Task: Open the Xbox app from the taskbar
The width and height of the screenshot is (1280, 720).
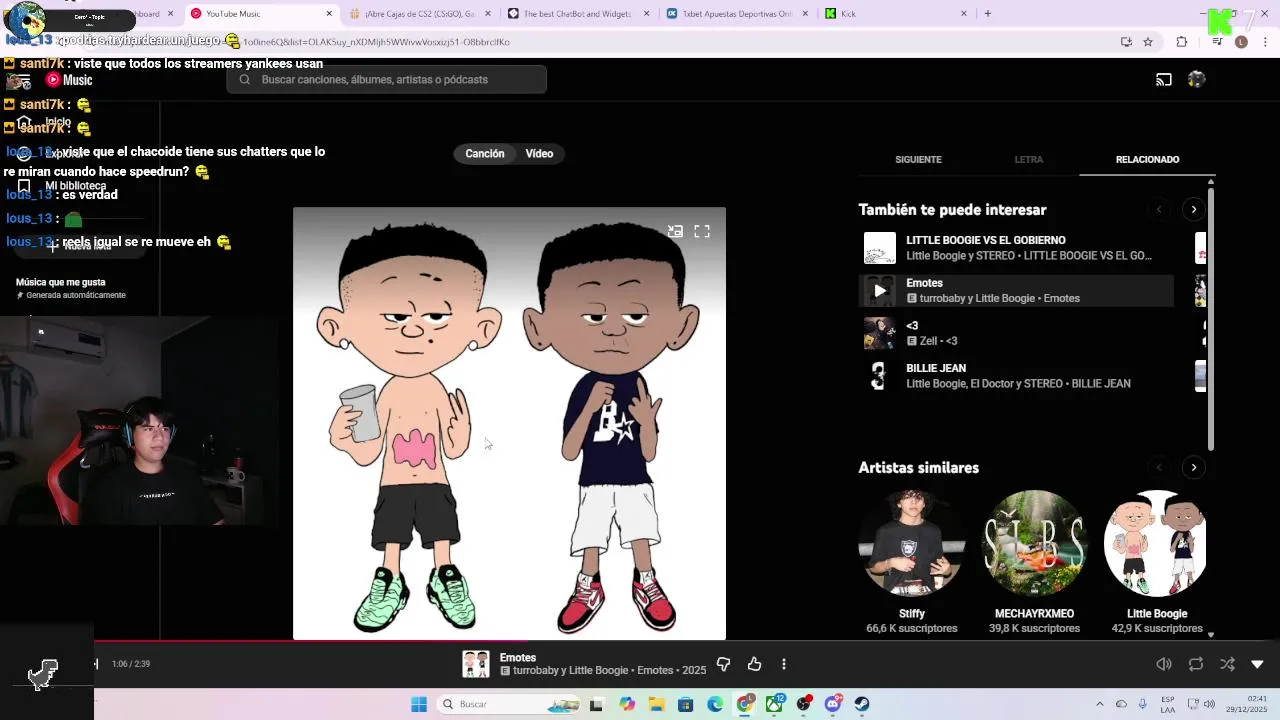Action: [774, 704]
